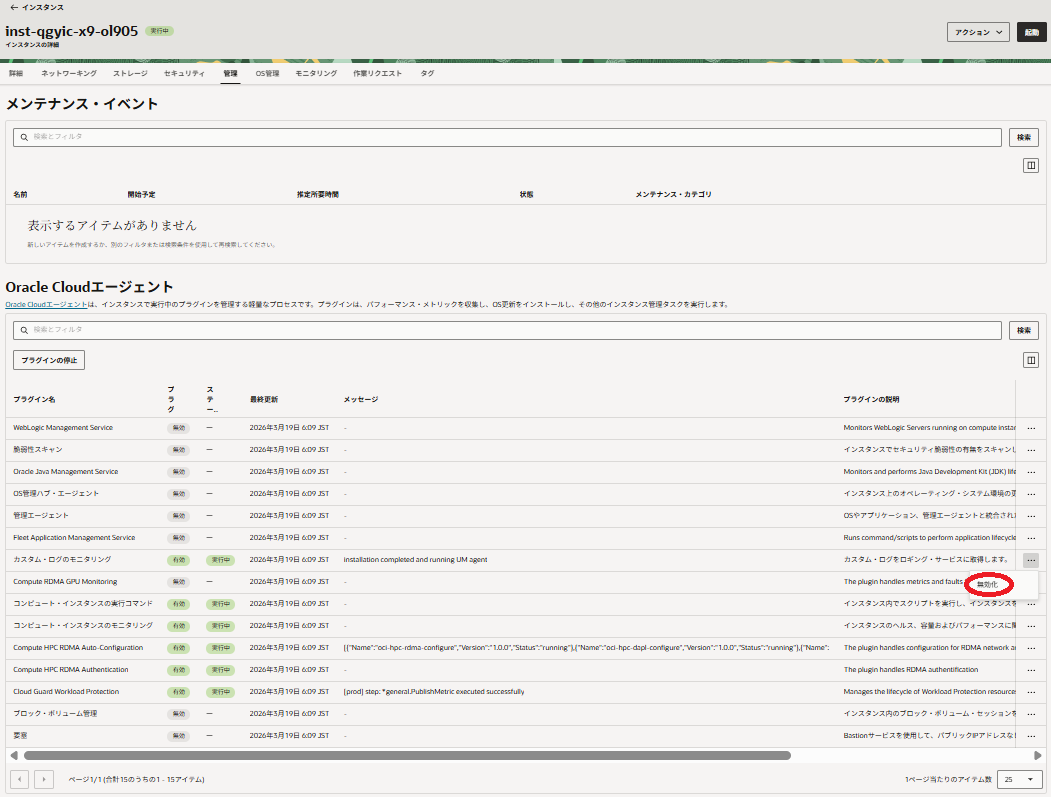Image resolution: width=1051 pixels, height=797 pixels.
Task: Open actions menu for WebLogic Management Service row
Action: point(1030,428)
